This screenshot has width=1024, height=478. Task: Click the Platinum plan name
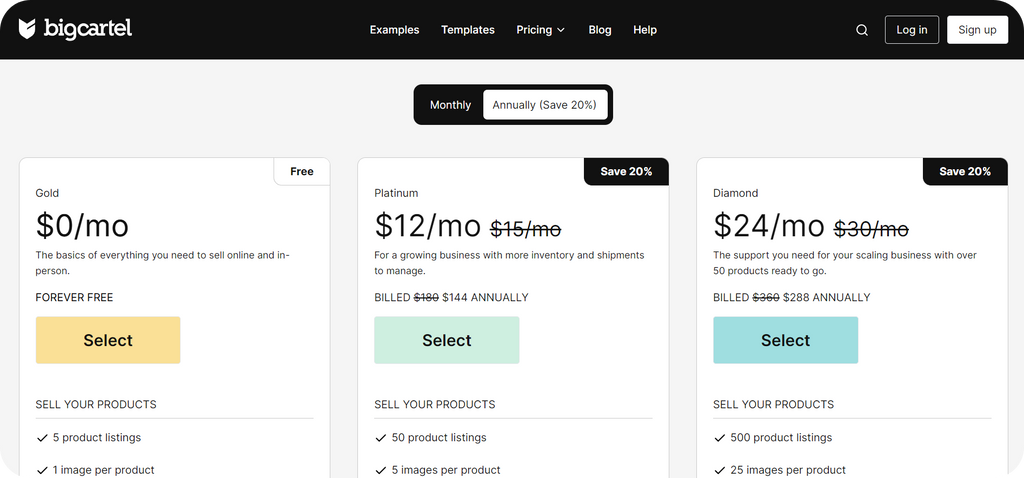[396, 193]
